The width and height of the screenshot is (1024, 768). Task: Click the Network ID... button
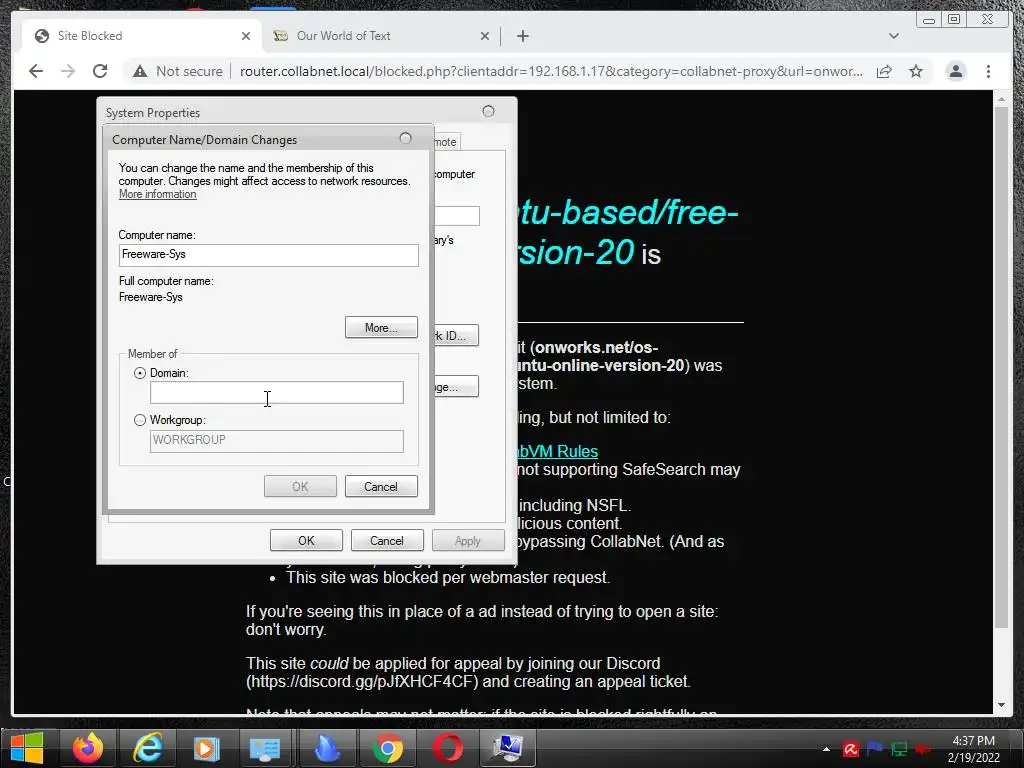click(456, 336)
